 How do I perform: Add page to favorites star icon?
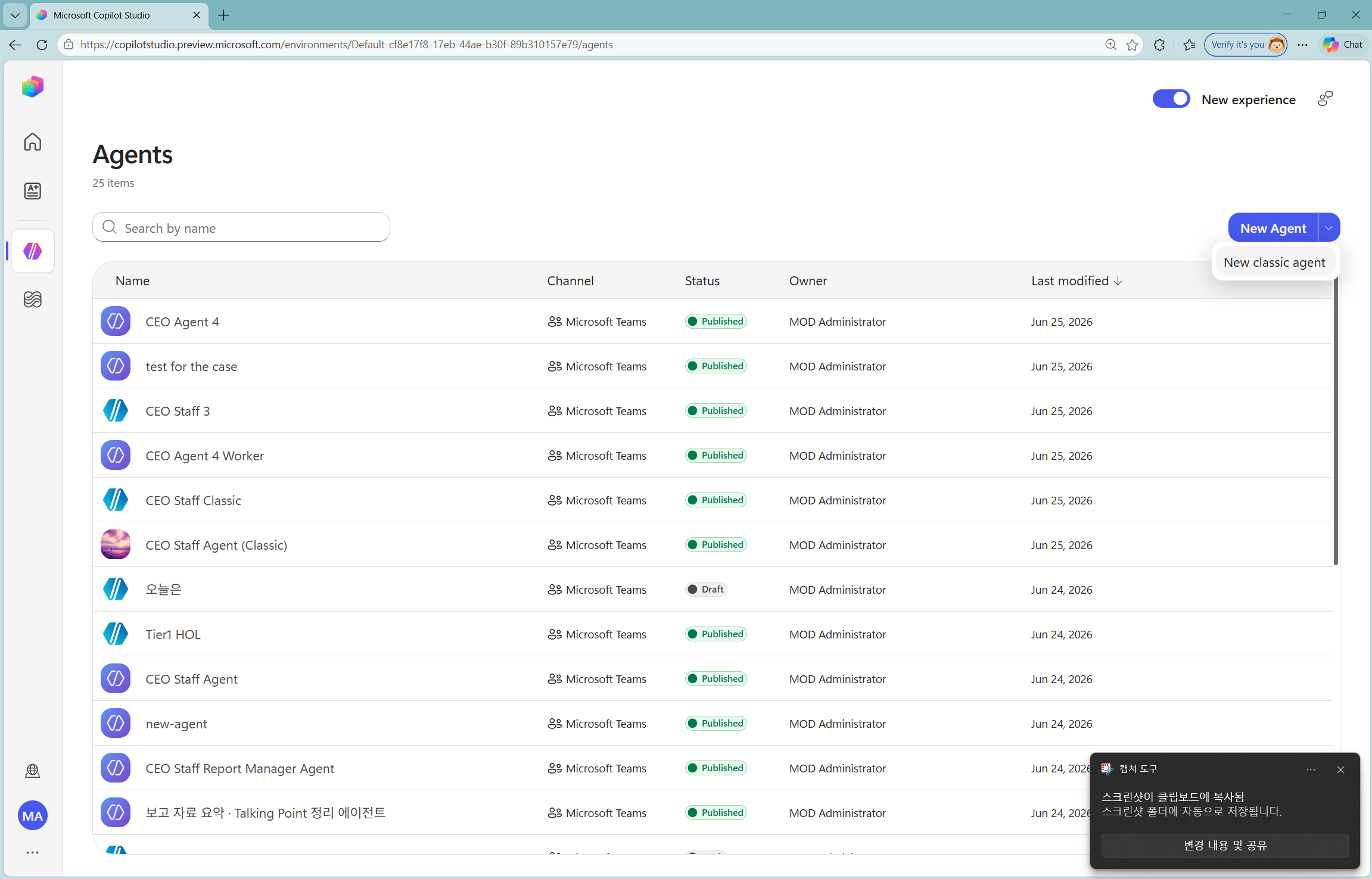pos(1133,45)
